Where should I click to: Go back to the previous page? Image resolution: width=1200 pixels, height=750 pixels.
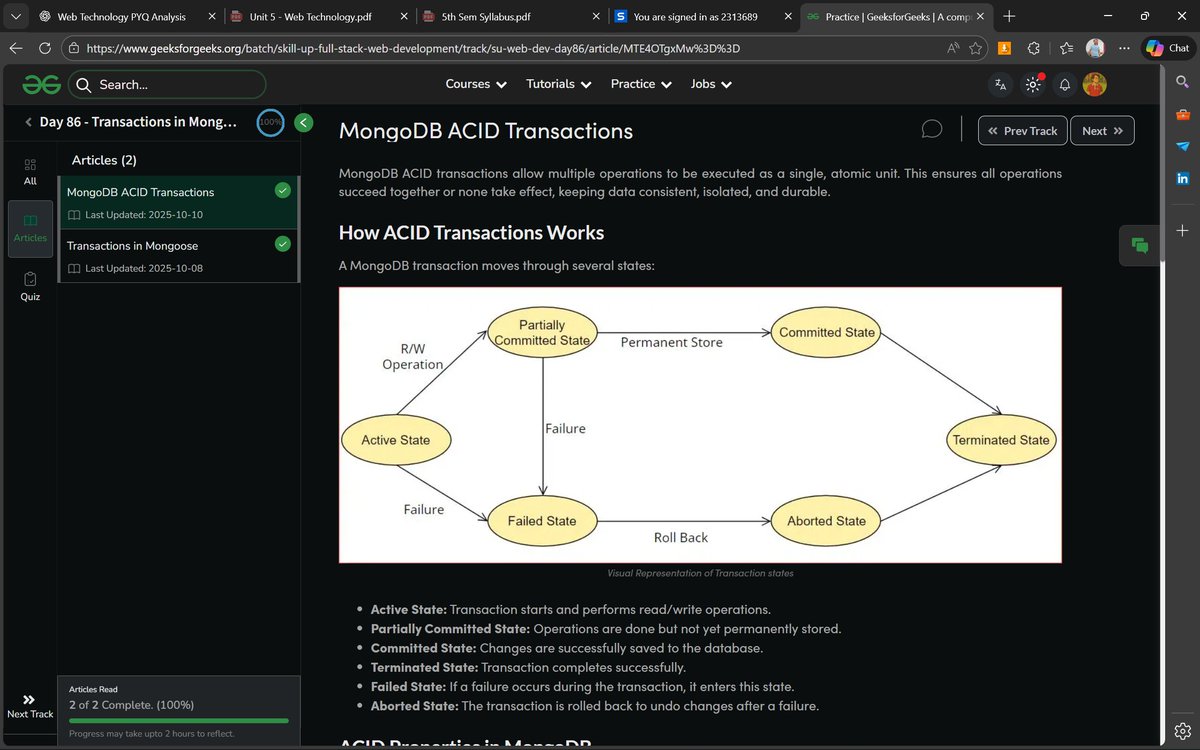pyautogui.click(x=16, y=48)
